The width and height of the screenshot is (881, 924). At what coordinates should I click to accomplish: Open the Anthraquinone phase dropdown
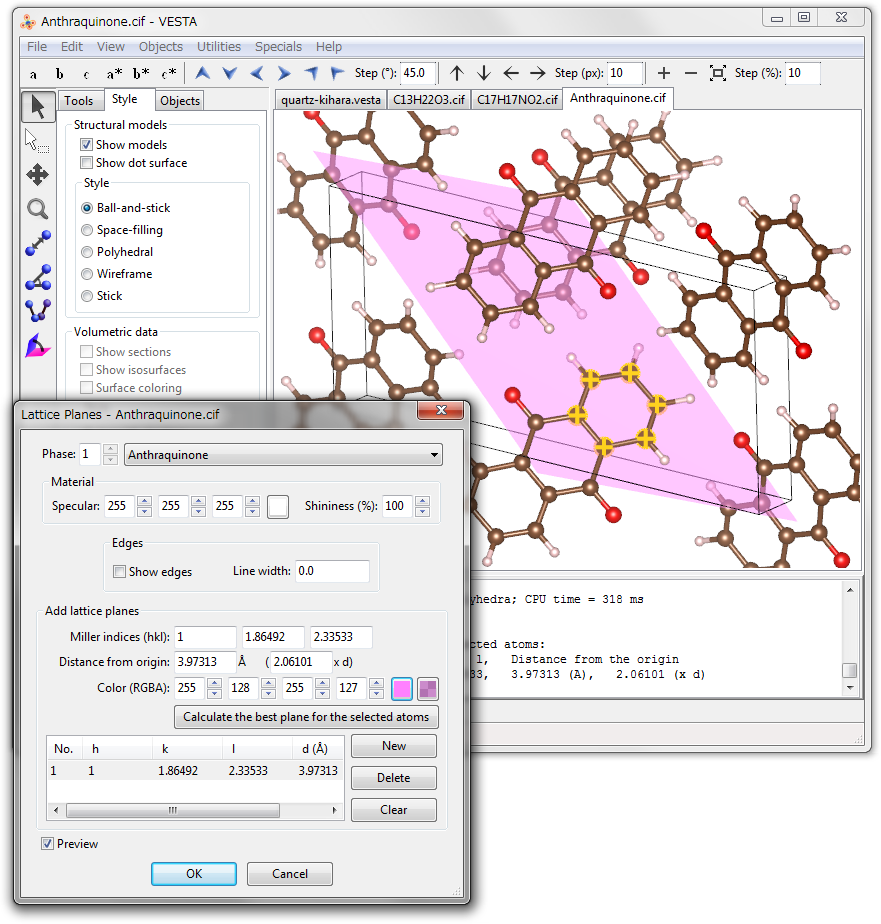tap(283, 455)
